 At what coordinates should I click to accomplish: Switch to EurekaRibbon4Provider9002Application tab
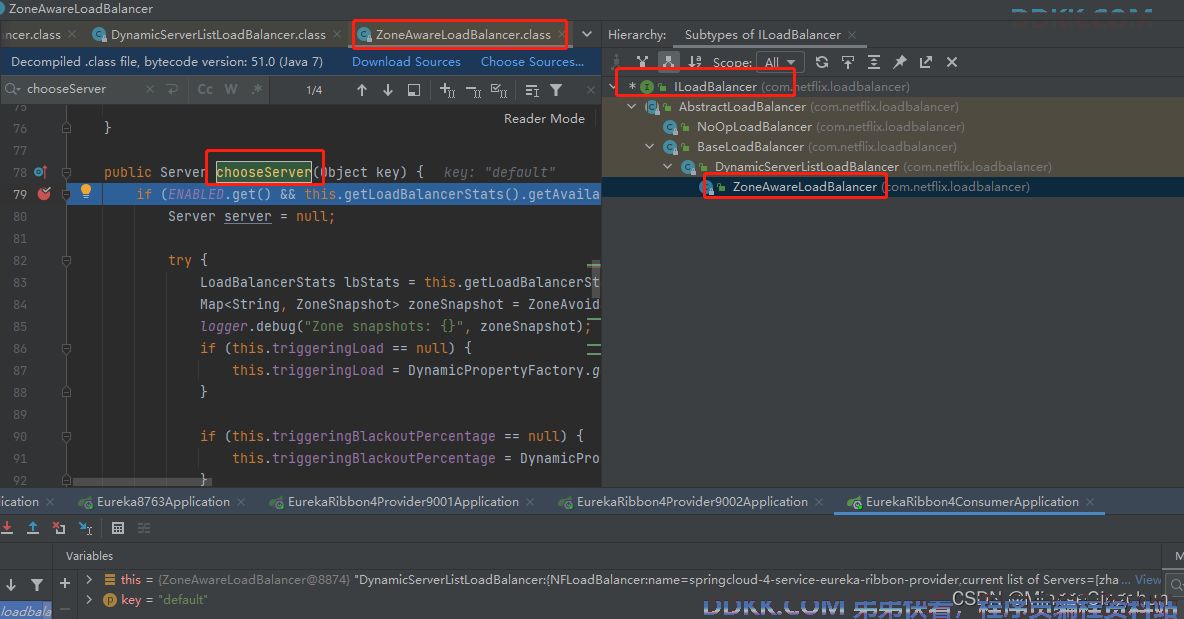point(692,502)
